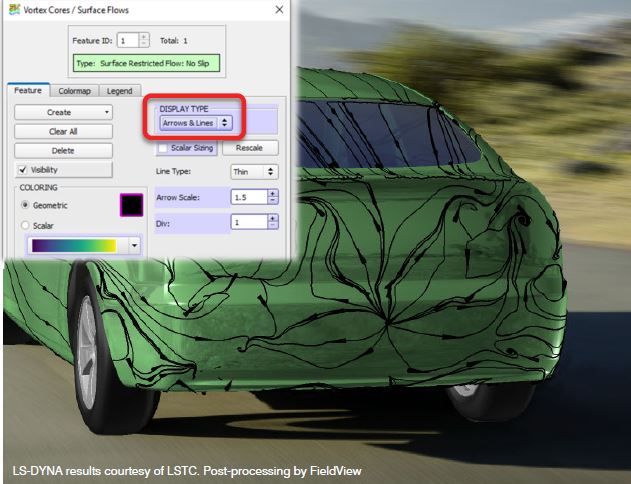Image resolution: width=631 pixels, height=484 pixels.
Task: Click the Delete button
Action: pyautogui.click(x=64, y=150)
